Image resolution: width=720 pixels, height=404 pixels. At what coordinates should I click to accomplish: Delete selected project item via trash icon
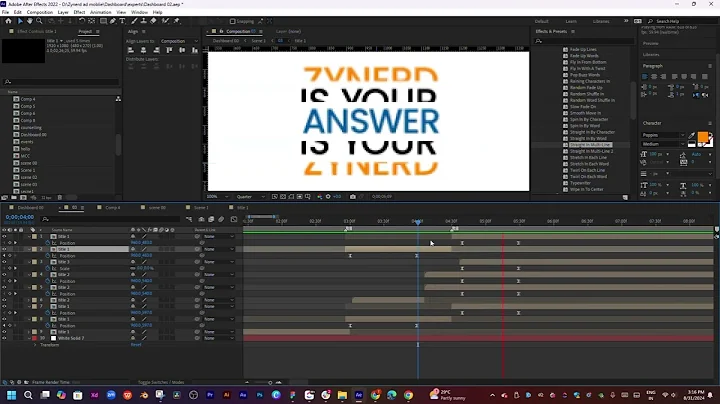point(60,197)
